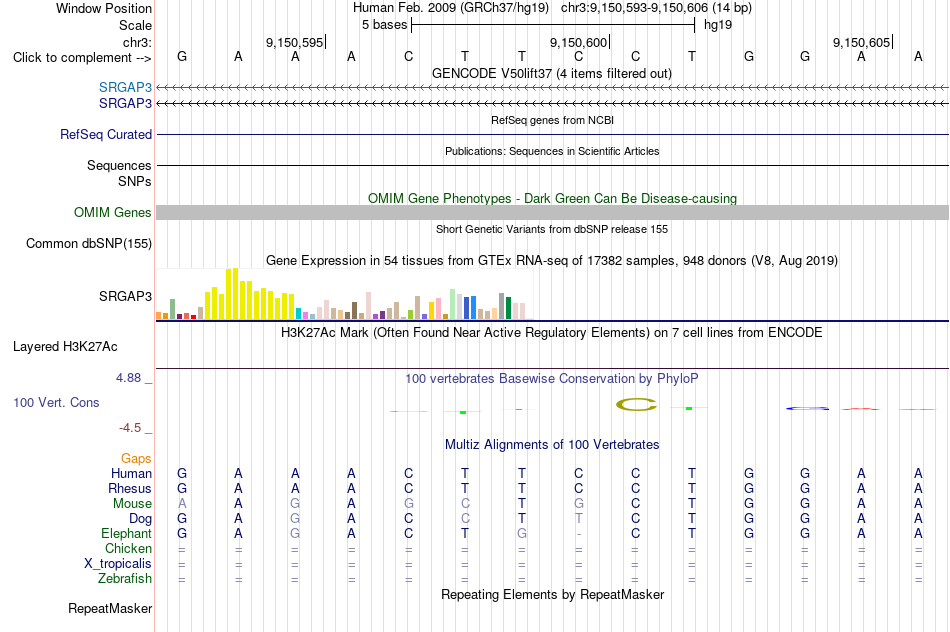Click '100 vertebrates Basewise Conservation by PhyloP' title
This screenshot has height=632, width=950.
tap(552, 379)
